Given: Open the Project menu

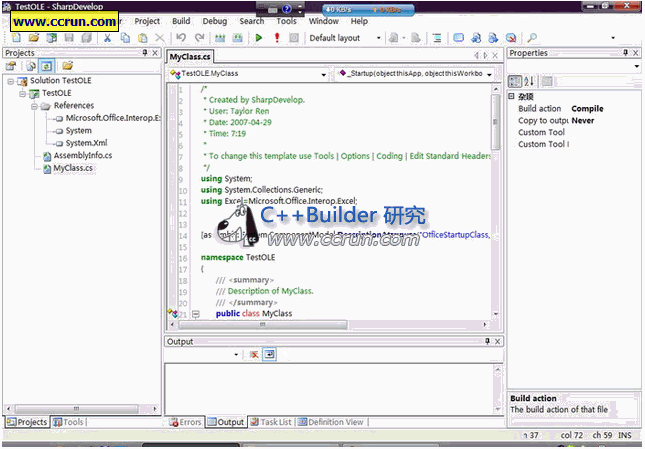Looking at the screenshot, I should (147, 21).
